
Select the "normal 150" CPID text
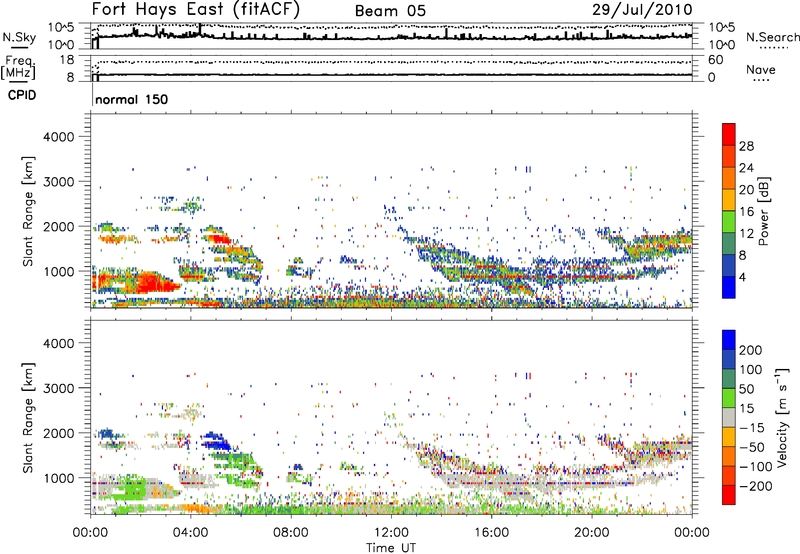131,99
